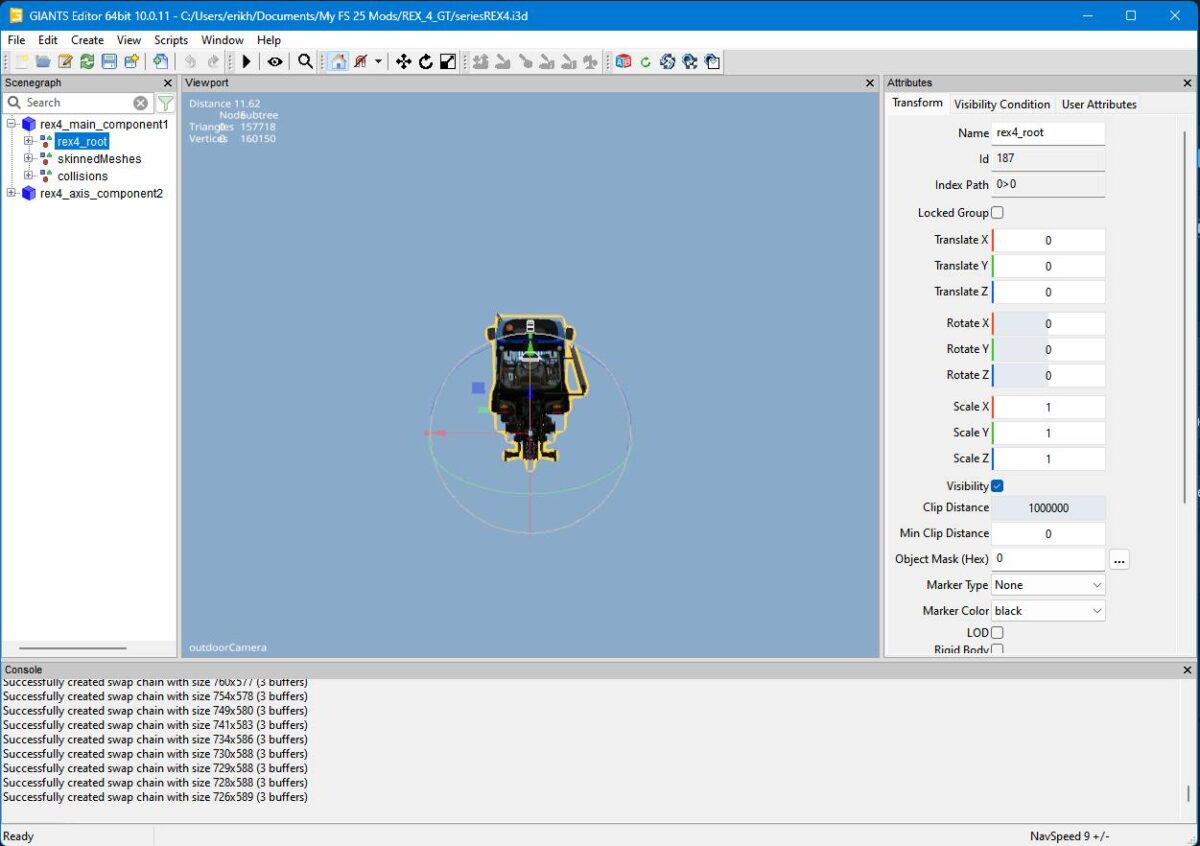Click the Undo arrow icon

[x=191, y=62]
